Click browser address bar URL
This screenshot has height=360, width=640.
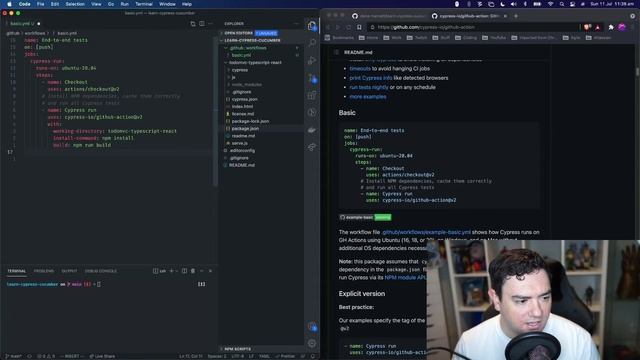click(426, 27)
